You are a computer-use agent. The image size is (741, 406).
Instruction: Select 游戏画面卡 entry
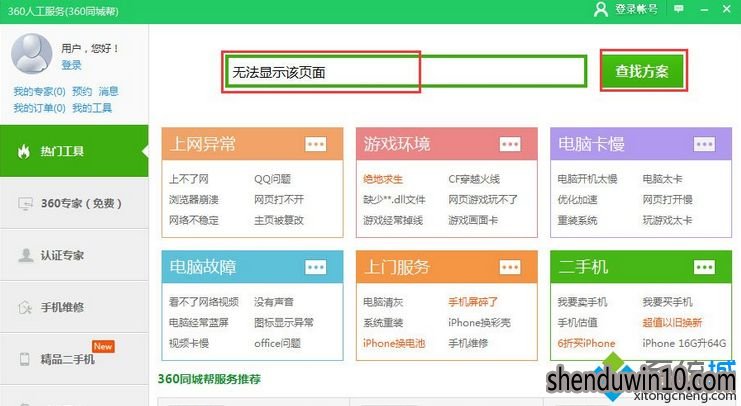(x=473, y=220)
